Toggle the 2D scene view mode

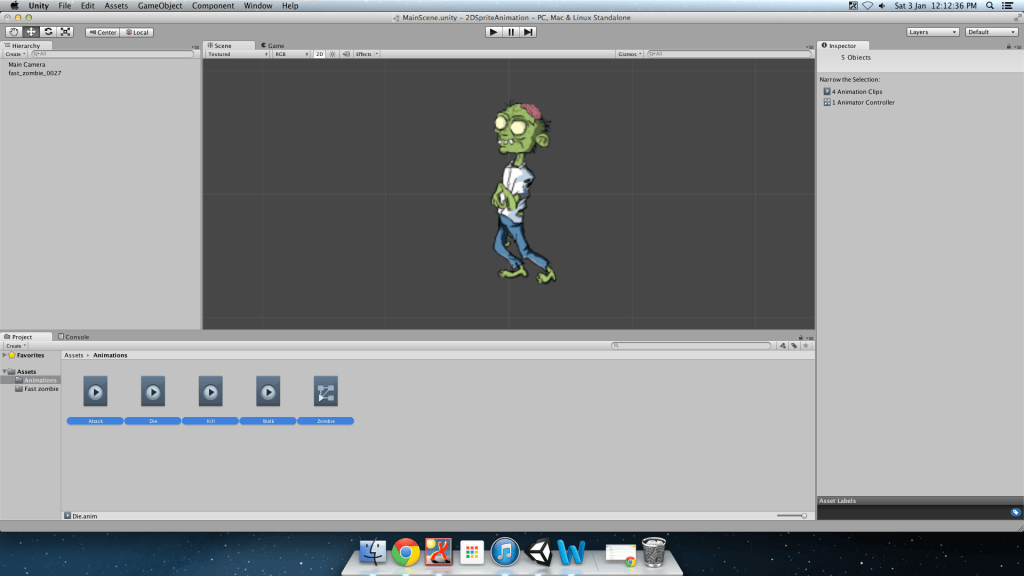coord(319,54)
